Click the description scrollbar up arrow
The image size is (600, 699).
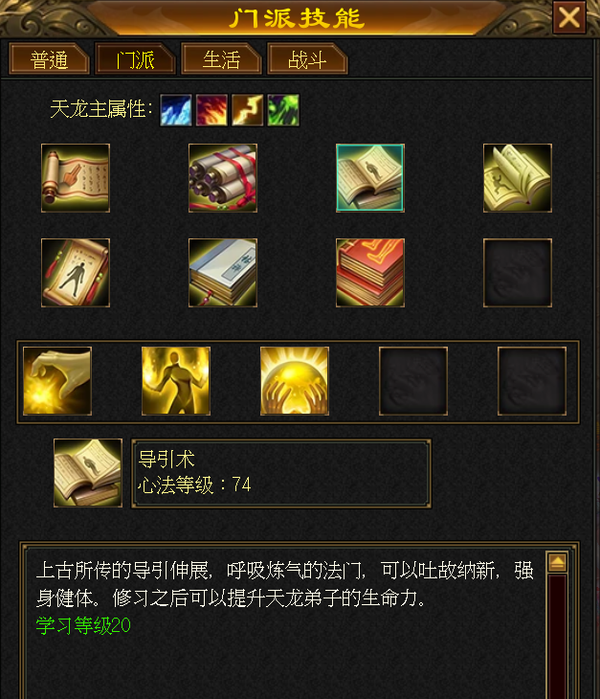point(557,562)
